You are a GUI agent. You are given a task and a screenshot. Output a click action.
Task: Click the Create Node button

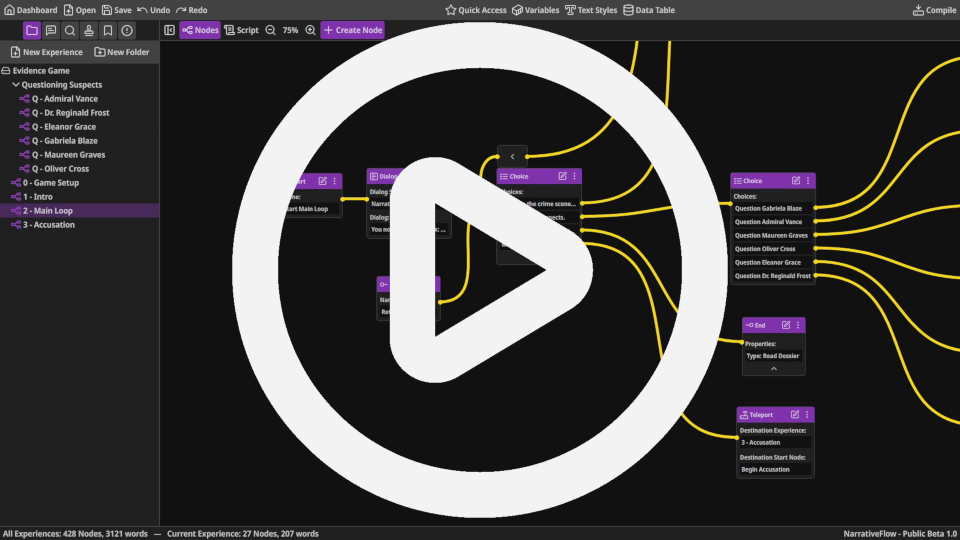tap(352, 31)
